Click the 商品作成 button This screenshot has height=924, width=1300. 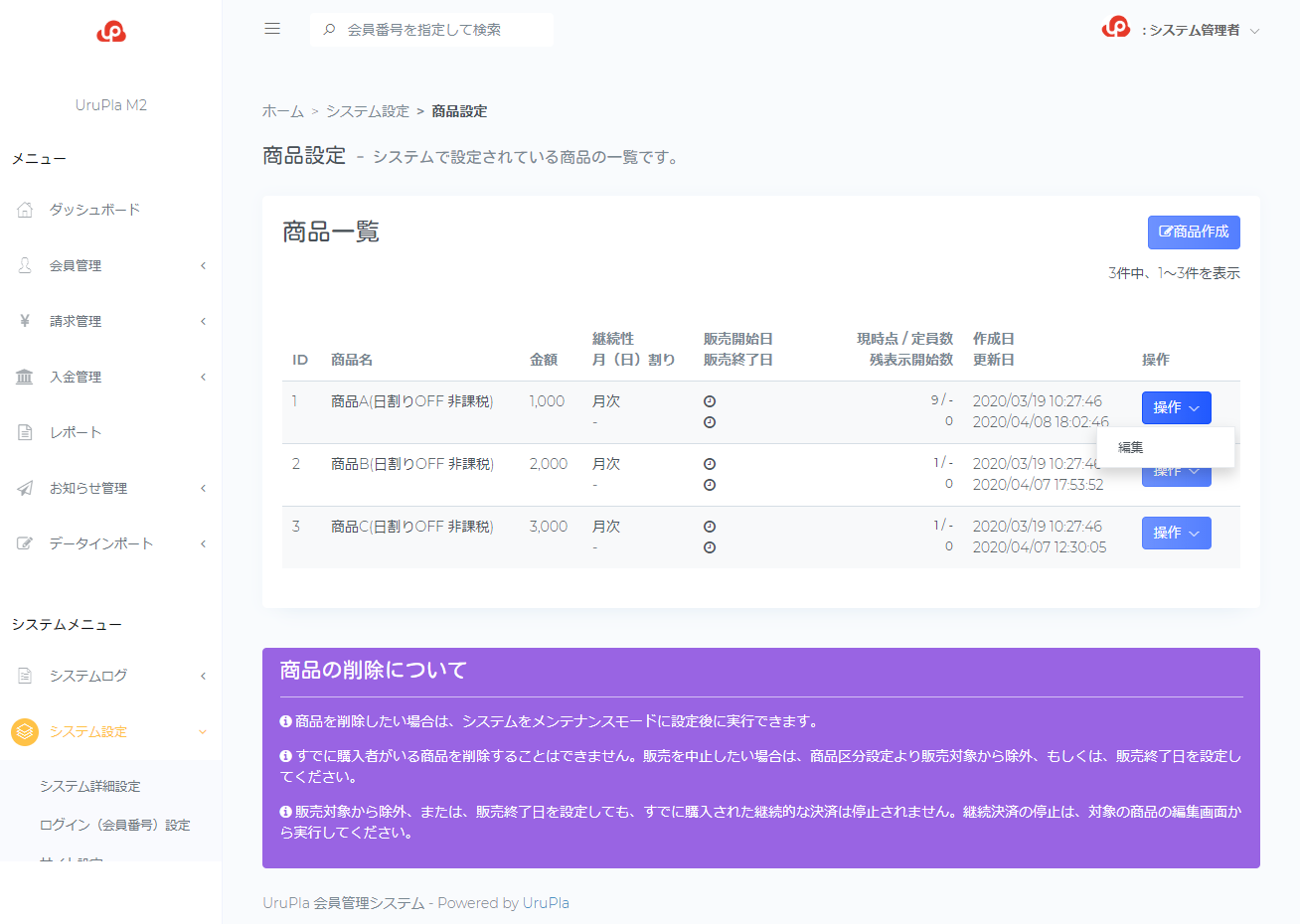point(1194,231)
